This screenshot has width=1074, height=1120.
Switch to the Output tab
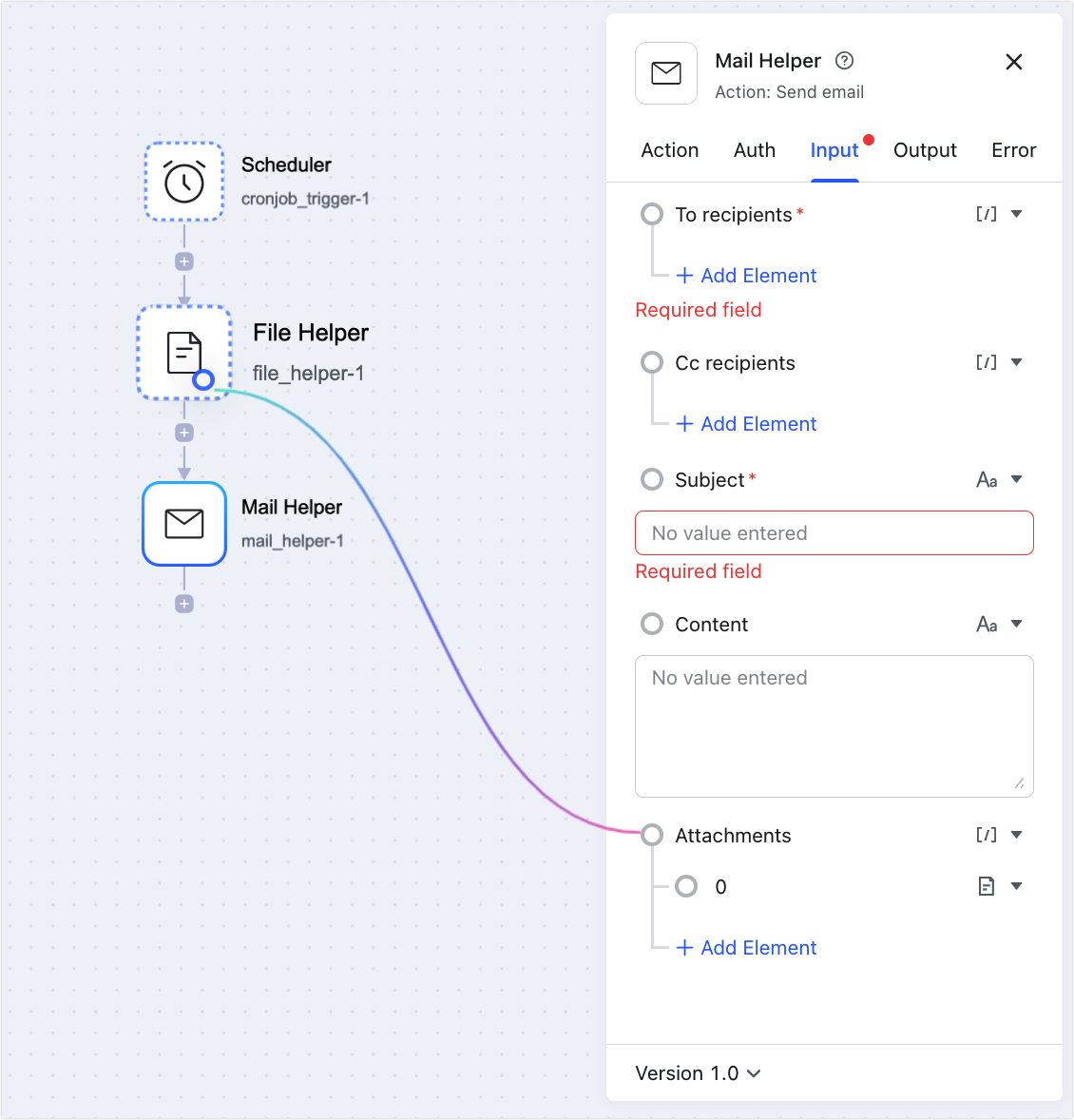click(925, 150)
